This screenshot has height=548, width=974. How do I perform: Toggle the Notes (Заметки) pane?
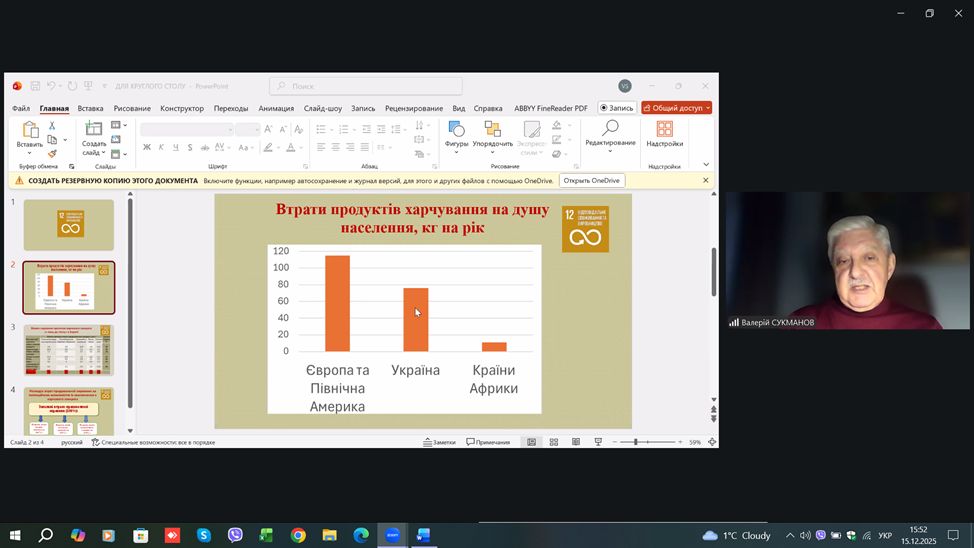click(x=439, y=442)
